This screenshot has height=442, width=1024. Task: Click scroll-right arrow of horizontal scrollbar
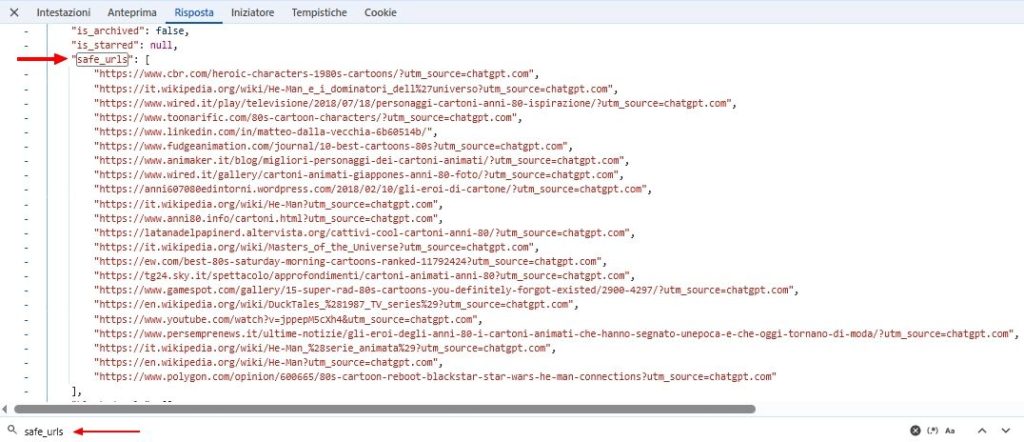point(1017,408)
